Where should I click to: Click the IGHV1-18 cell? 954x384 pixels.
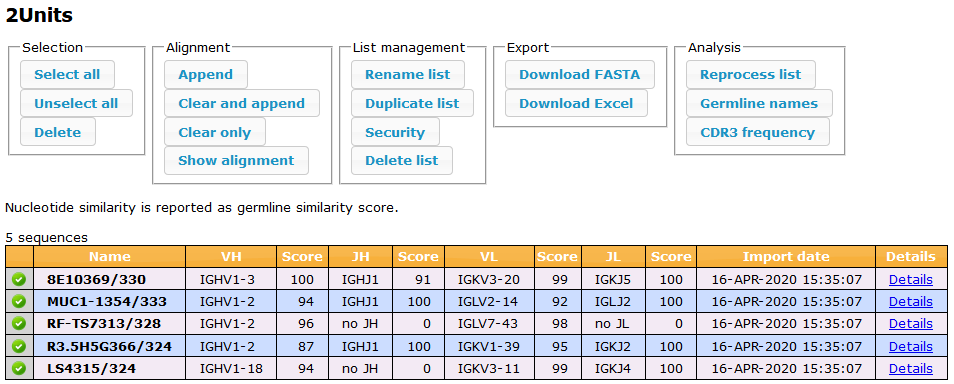click(231, 369)
